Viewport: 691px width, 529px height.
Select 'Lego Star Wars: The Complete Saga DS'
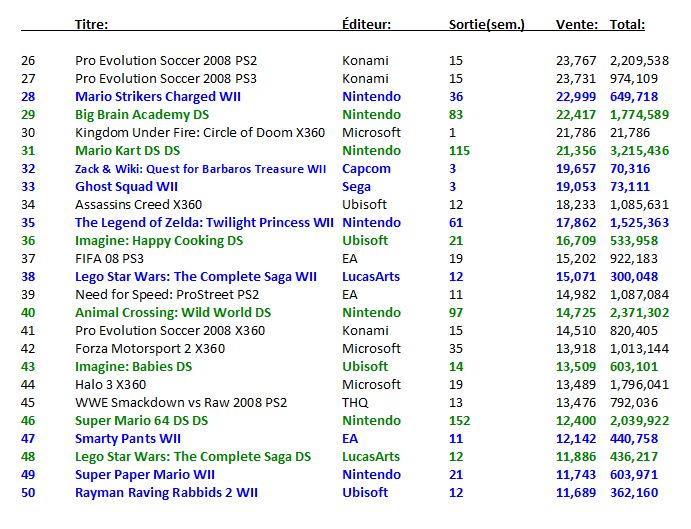point(193,457)
